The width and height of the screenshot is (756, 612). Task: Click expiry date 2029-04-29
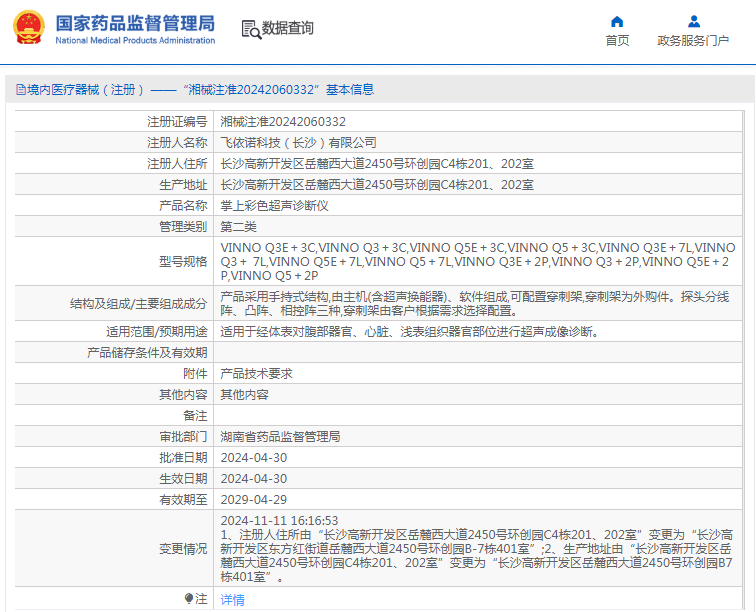click(254, 500)
